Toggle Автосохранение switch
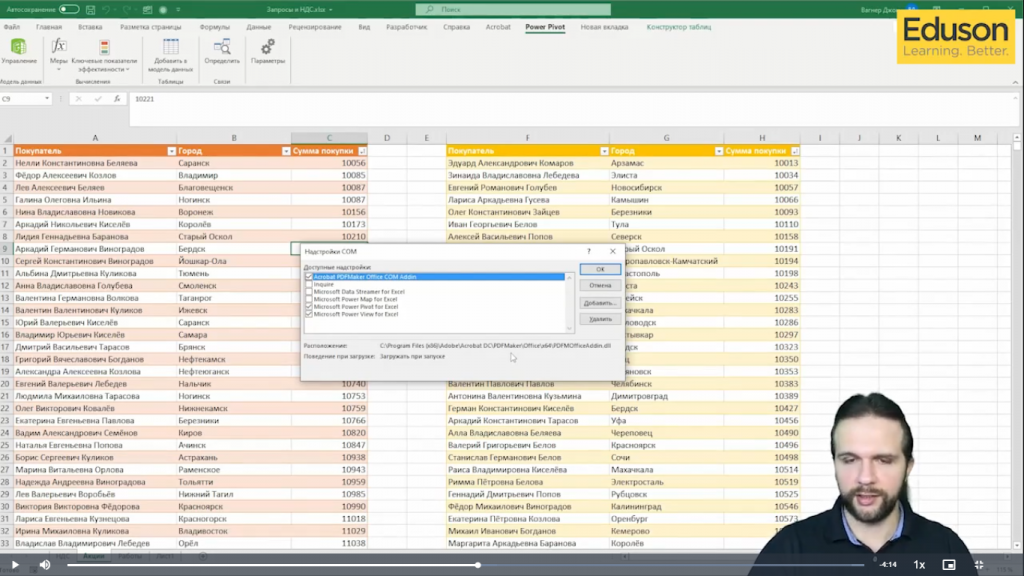 click(69, 10)
